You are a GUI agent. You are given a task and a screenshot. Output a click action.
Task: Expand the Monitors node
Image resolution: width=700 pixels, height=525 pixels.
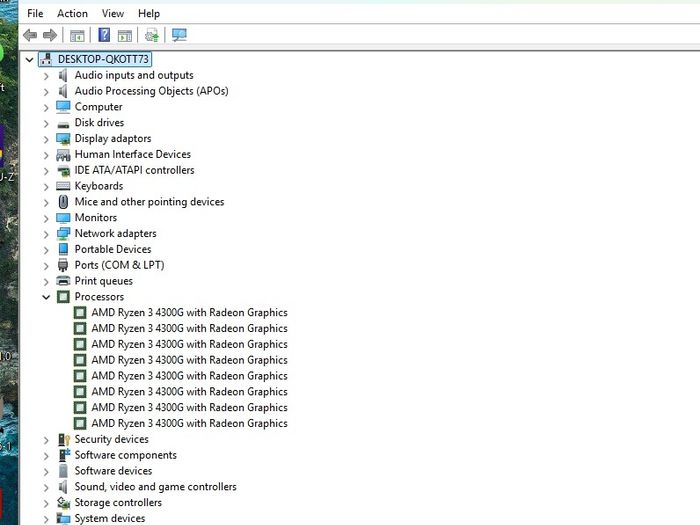click(46, 218)
